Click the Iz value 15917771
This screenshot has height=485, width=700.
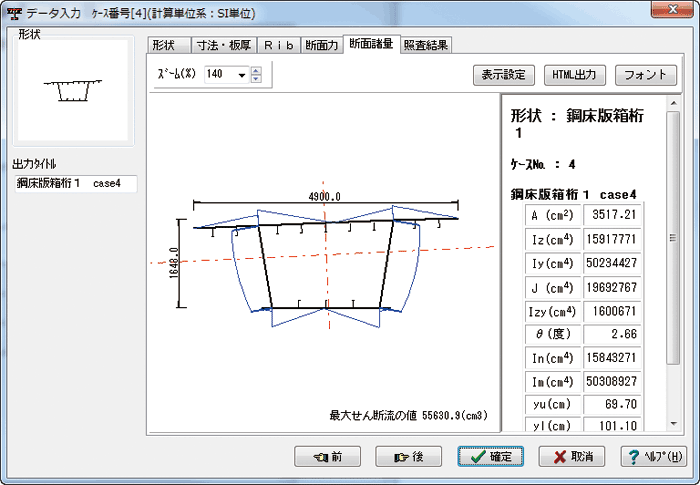(612, 239)
